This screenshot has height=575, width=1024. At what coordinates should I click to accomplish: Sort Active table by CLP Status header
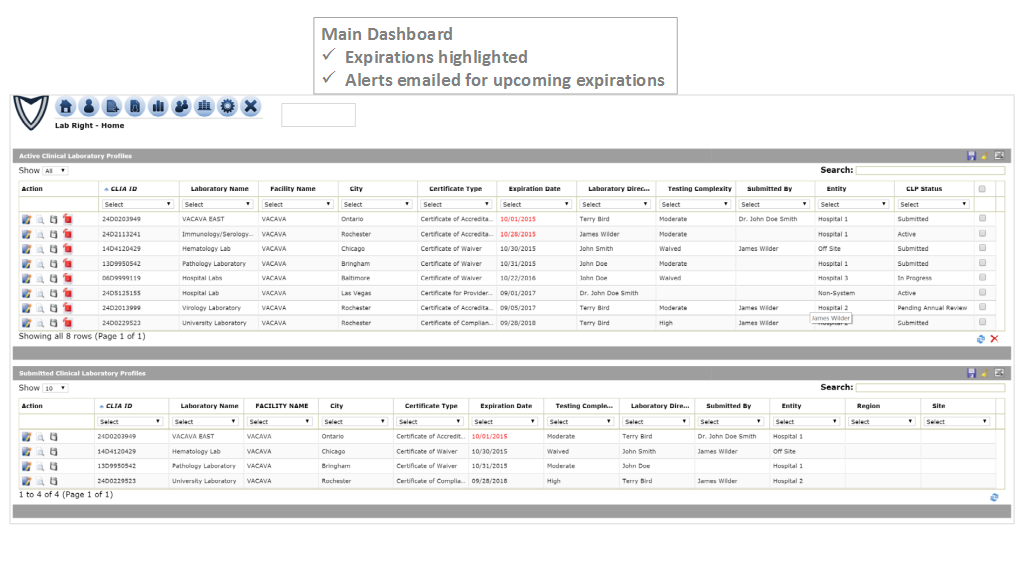[x=923, y=189]
